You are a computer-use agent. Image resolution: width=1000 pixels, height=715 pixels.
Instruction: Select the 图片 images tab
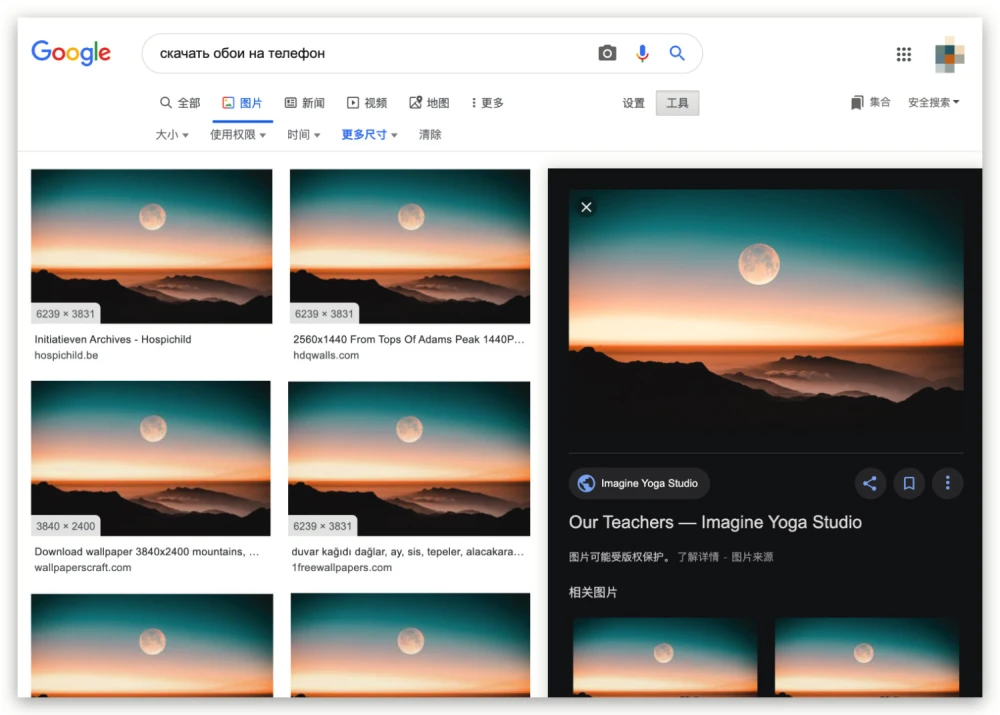tap(242, 103)
